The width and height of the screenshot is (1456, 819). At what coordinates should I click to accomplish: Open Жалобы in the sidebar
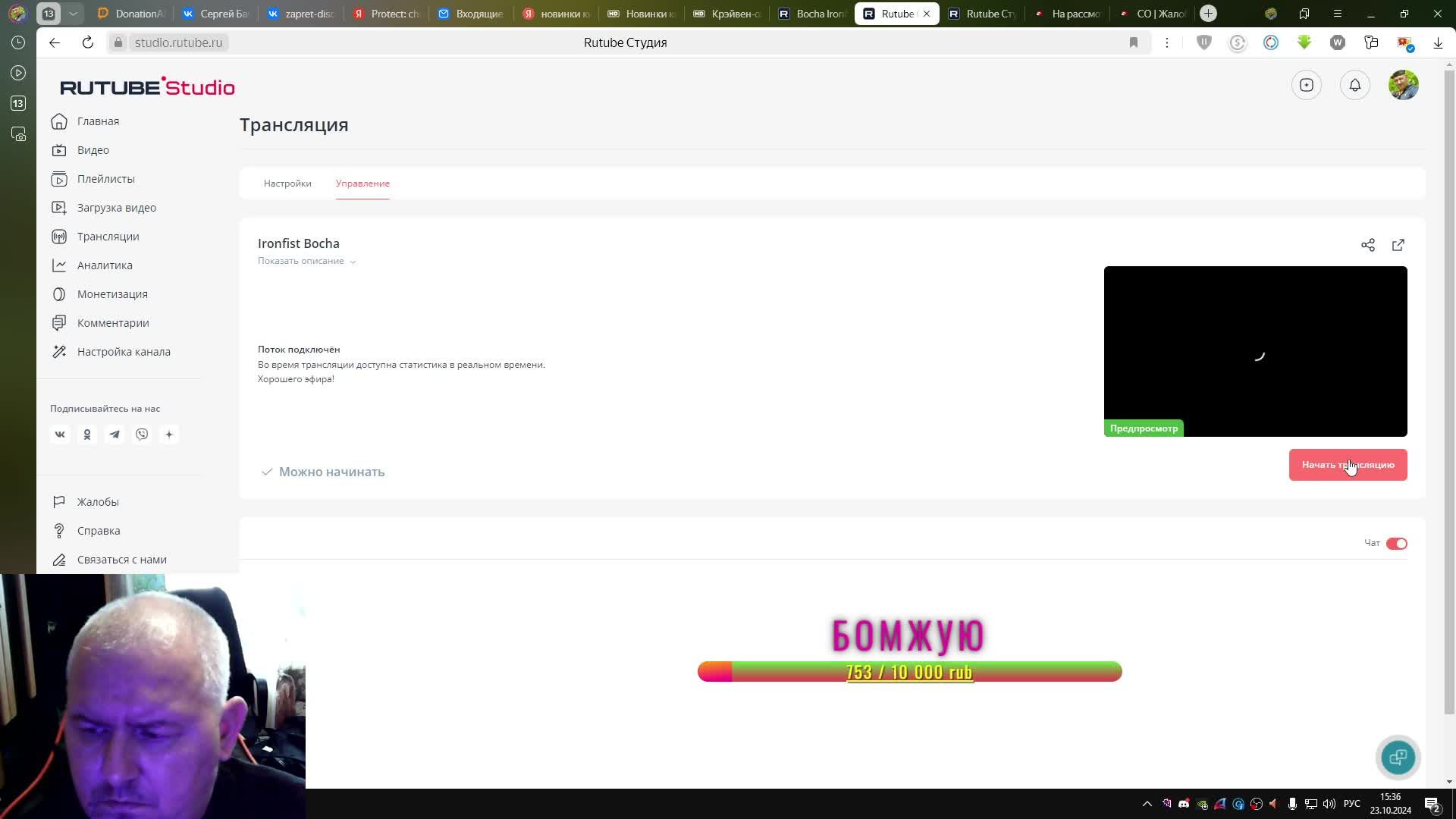coord(98,502)
